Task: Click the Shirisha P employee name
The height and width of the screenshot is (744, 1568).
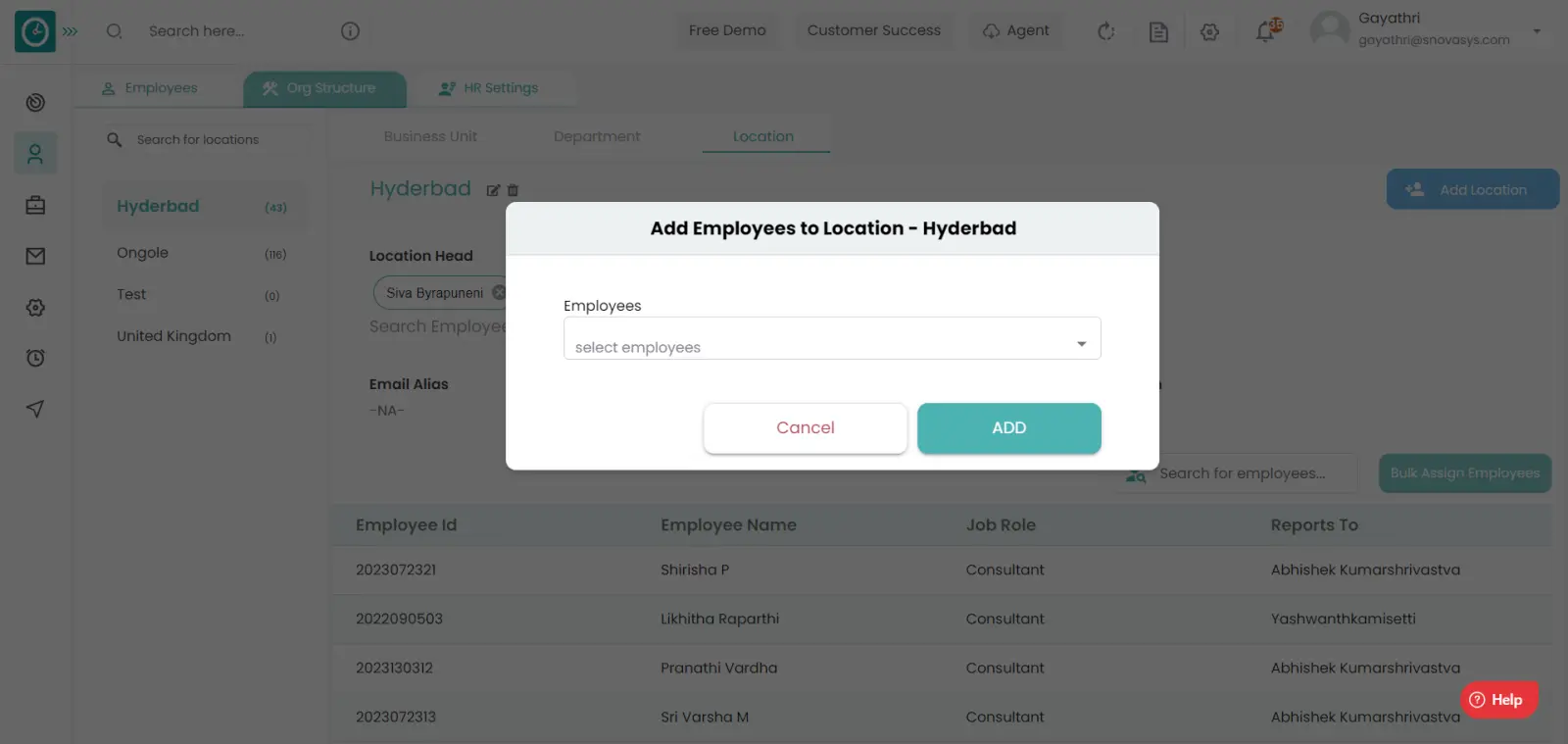Action: point(695,570)
